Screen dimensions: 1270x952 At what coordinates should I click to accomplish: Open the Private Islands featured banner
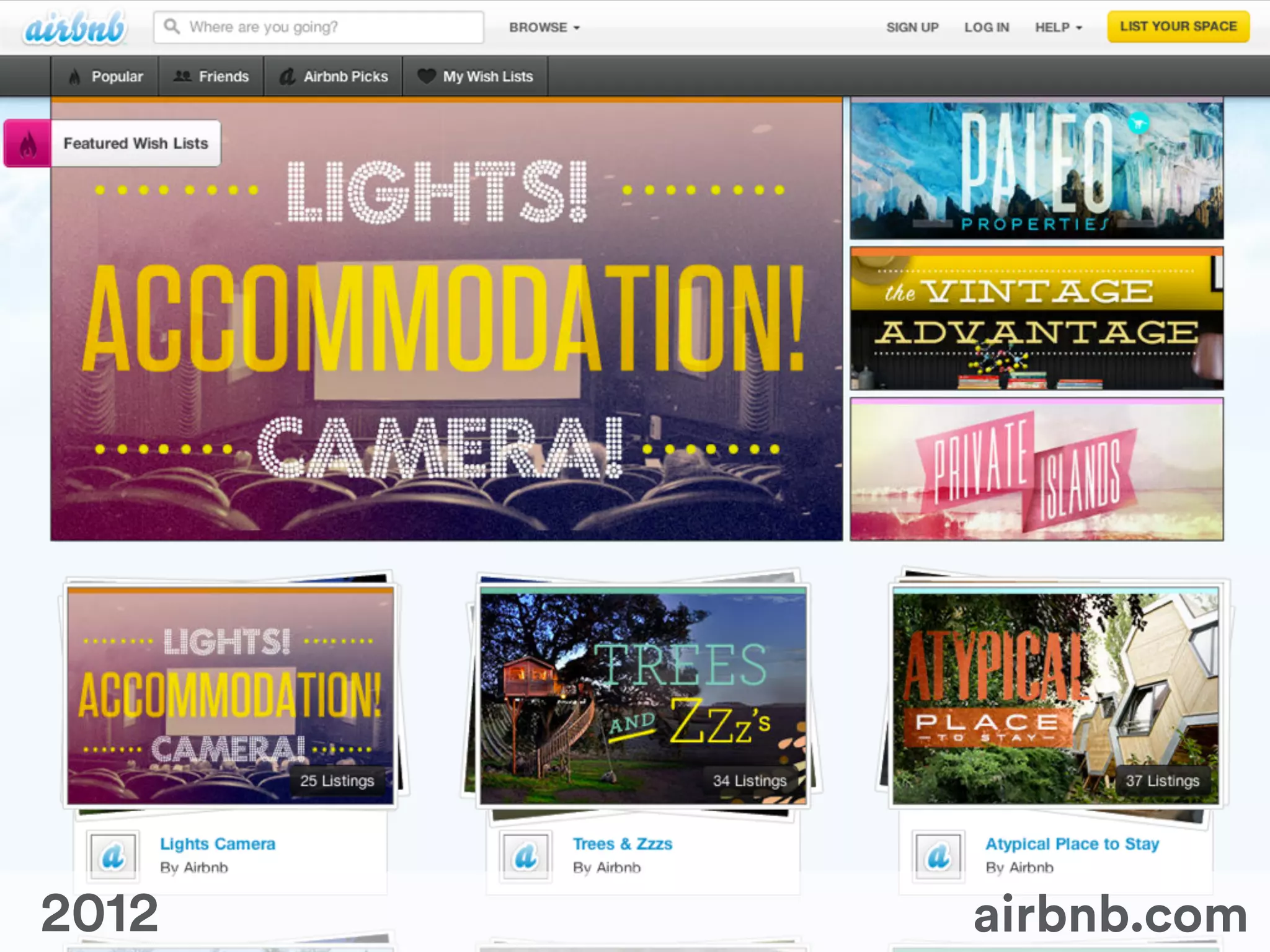pyautogui.click(x=1037, y=469)
